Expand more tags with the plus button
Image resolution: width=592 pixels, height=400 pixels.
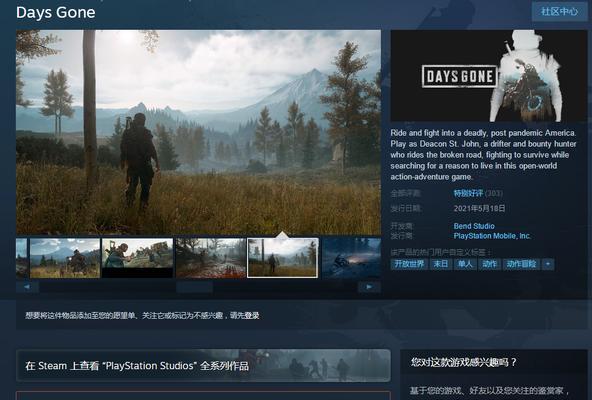[x=548, y=264]
